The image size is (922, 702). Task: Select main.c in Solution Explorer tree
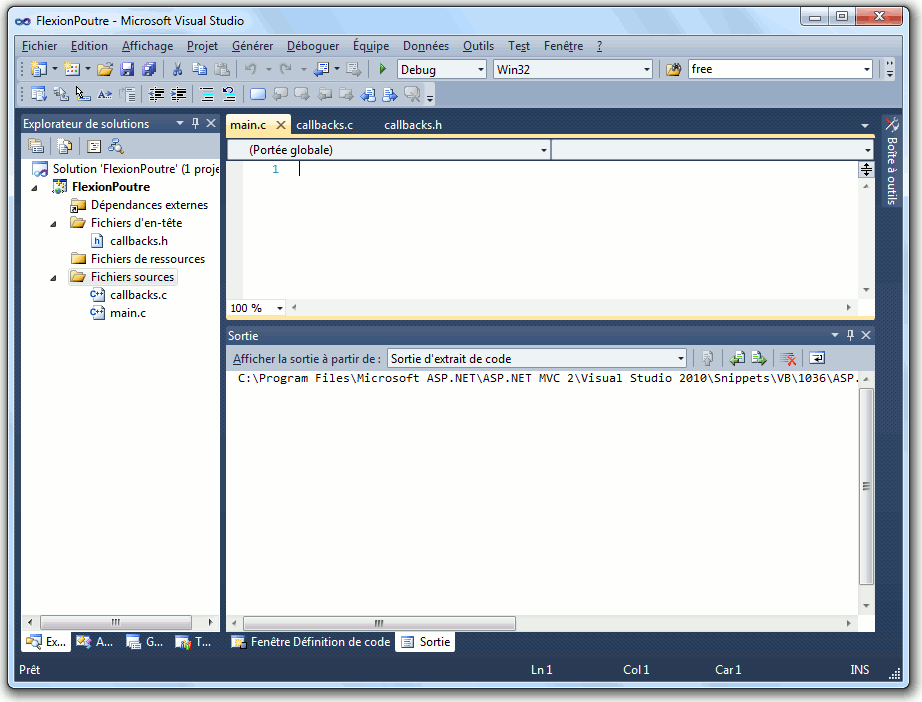pyautogui.click(x=128, y=313)
